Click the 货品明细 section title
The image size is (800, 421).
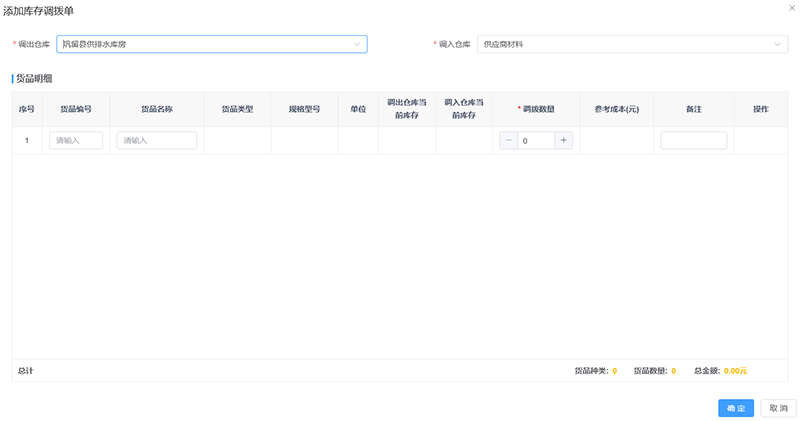coord(34,79)
